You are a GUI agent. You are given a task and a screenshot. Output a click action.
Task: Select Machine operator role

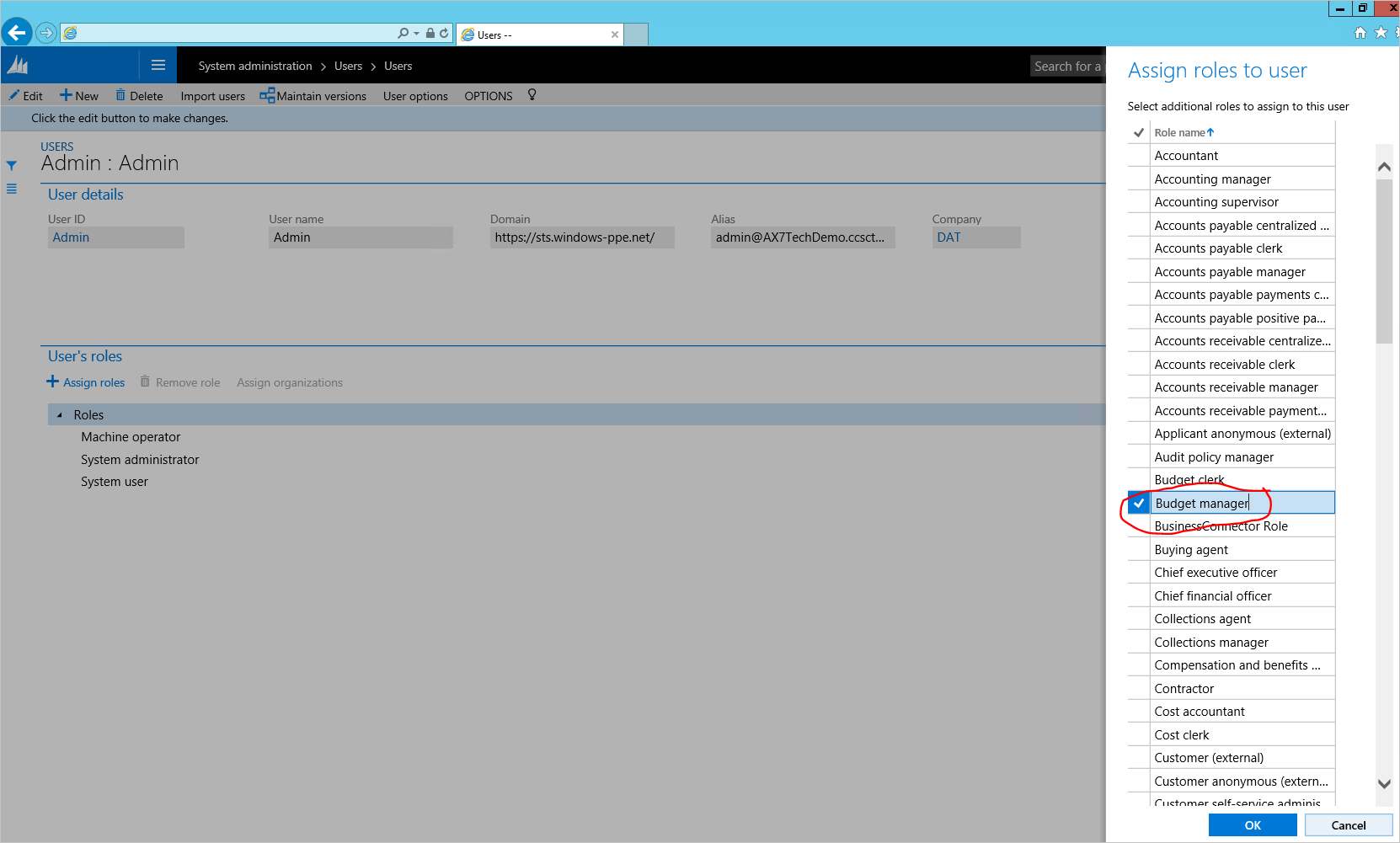tap(131, 437)
